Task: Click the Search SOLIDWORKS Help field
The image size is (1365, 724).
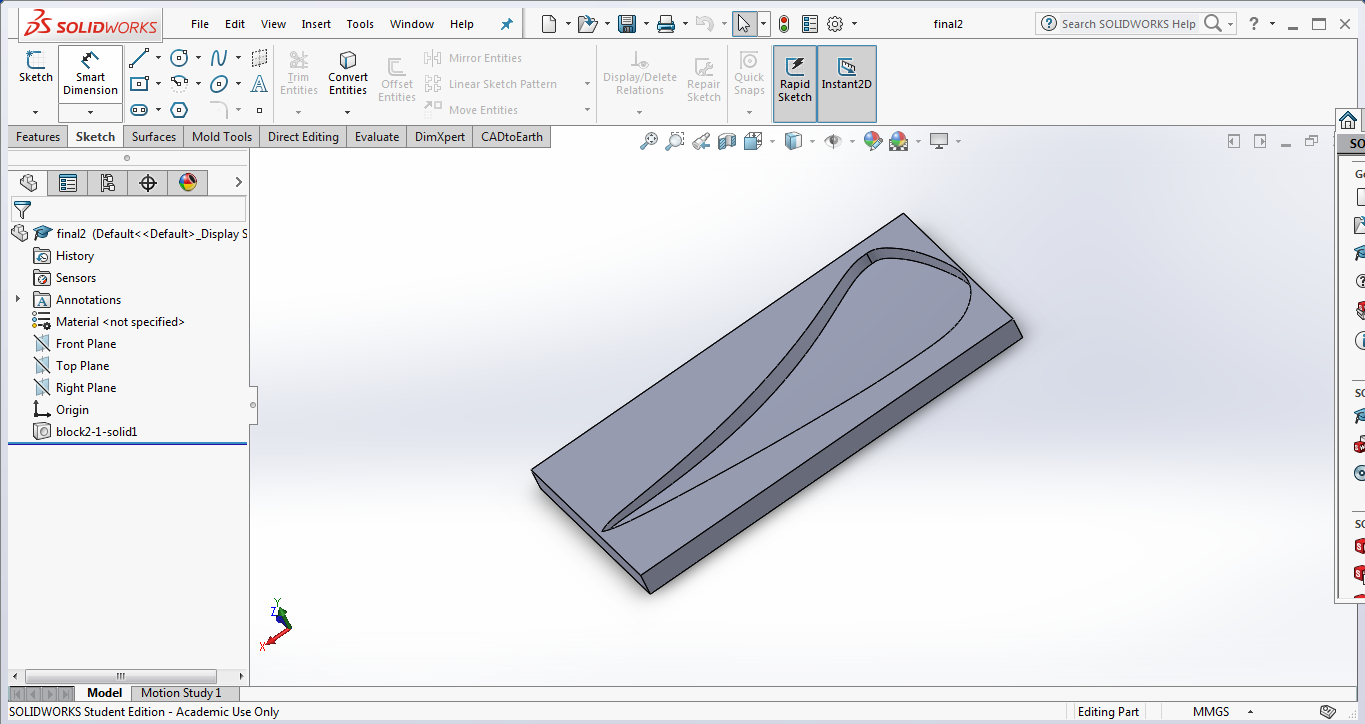Action: [x=1129, y=24]
